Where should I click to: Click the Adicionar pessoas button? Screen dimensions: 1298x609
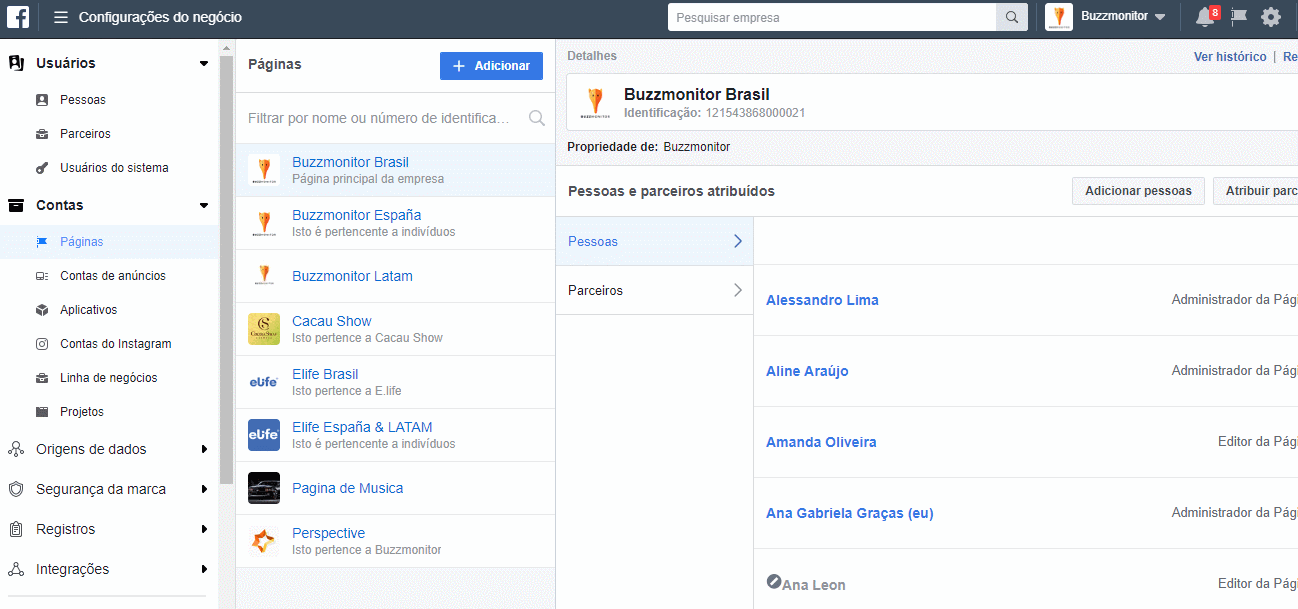pos(1138,191)
